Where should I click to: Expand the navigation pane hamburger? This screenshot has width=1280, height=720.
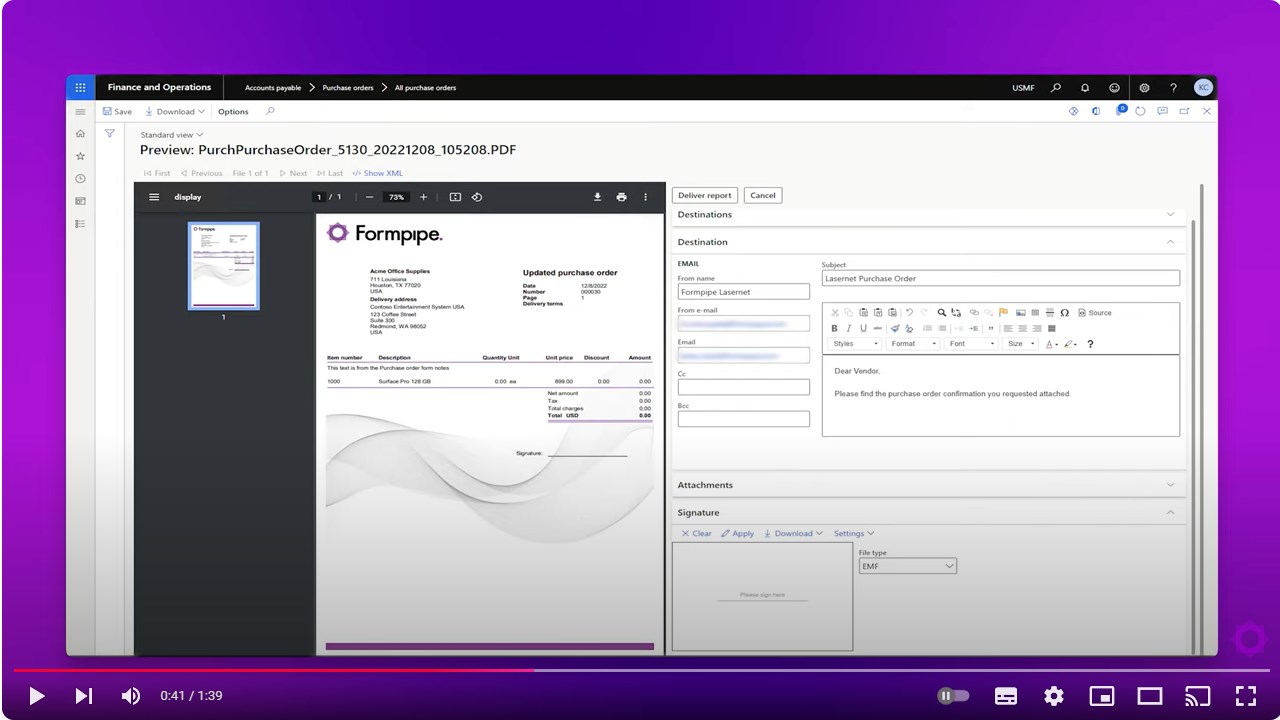81,112
